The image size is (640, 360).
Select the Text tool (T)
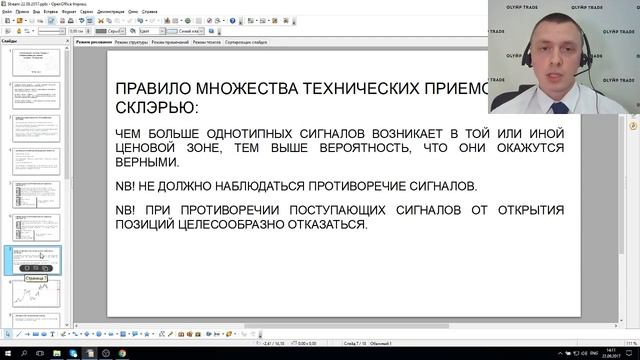click(x=52, y=334)
